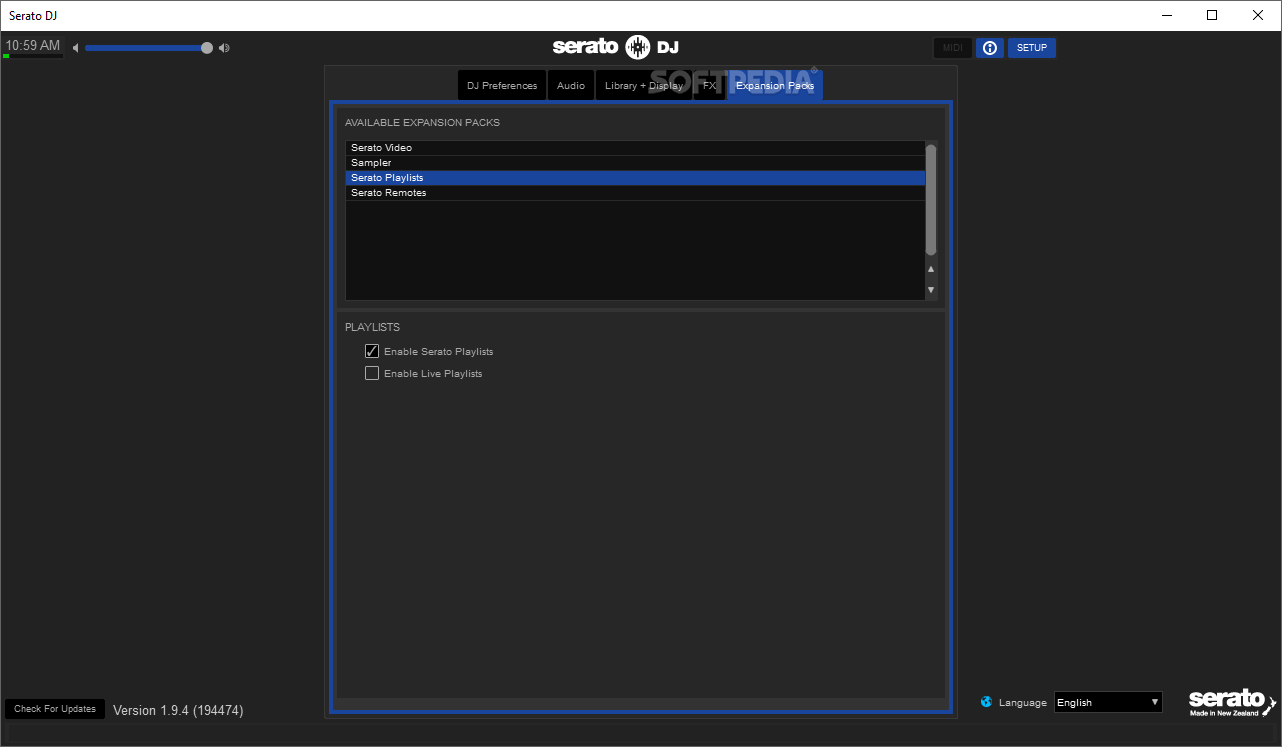Click the info icon button beside MIDI
This screenshot has width=1282, height=747.
tap(990, 48)
